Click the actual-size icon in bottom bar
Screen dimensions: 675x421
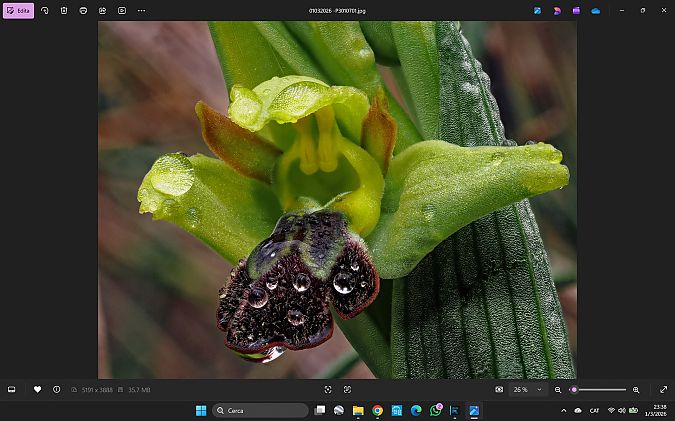tap(347, 389)
